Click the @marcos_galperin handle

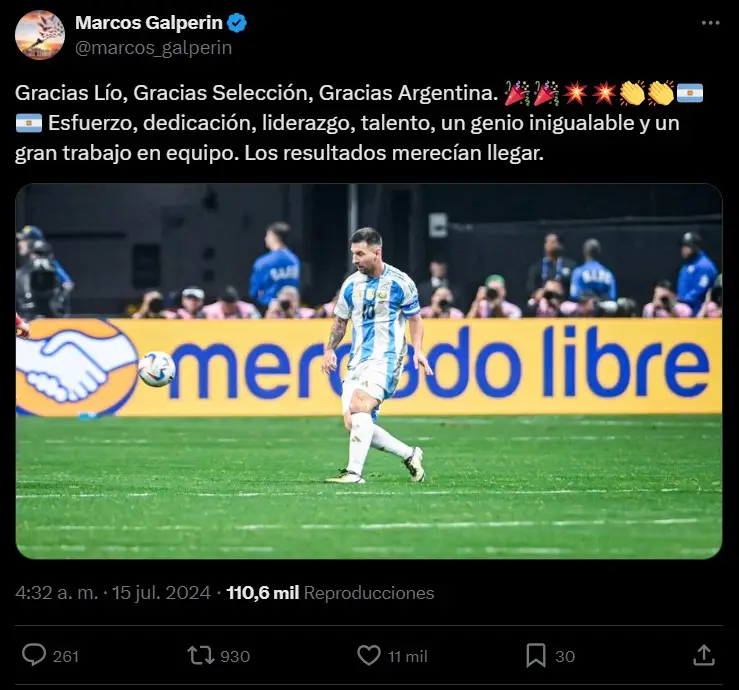click(x=154, y=48)
